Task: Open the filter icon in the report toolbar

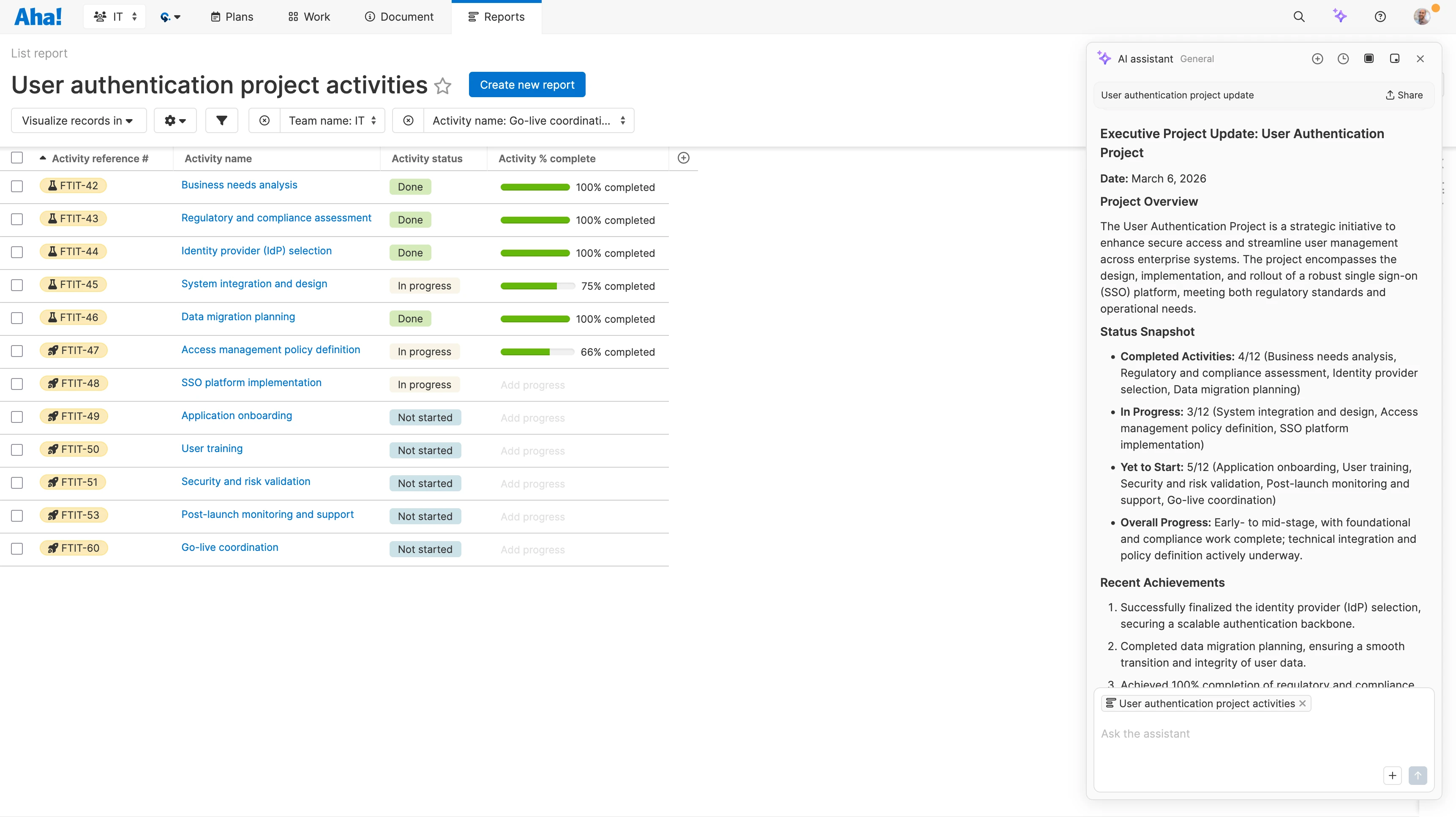Action: pyautogui.click(x=221, y=120)
